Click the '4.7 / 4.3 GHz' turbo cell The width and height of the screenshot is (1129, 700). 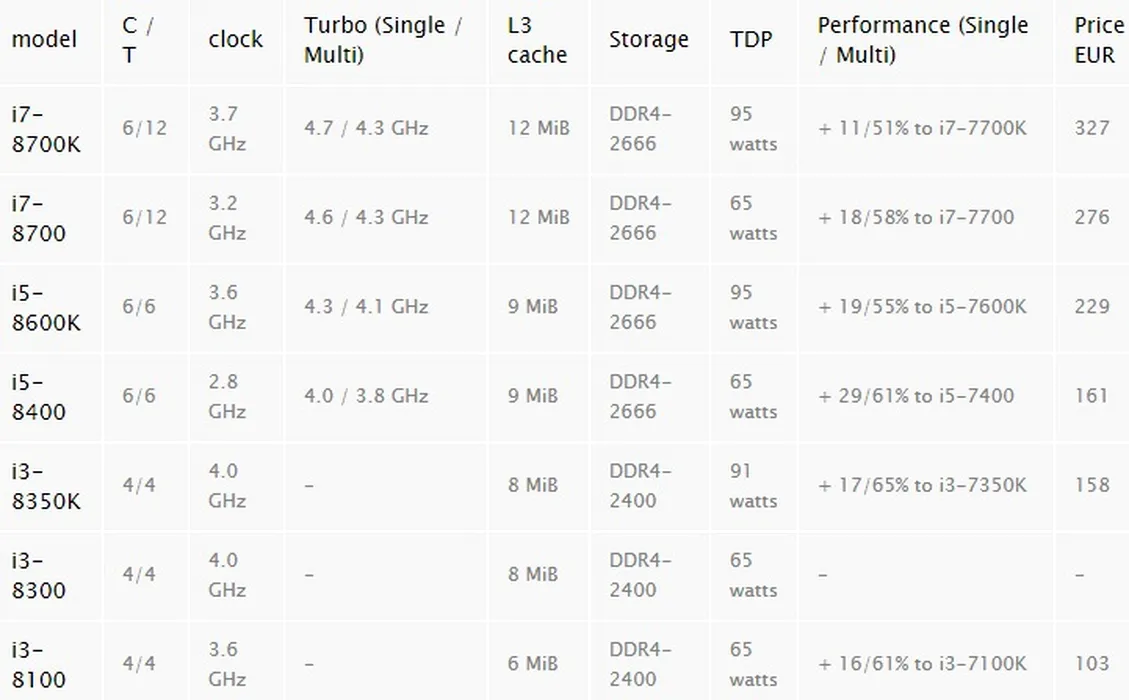(x=366, y=128)
